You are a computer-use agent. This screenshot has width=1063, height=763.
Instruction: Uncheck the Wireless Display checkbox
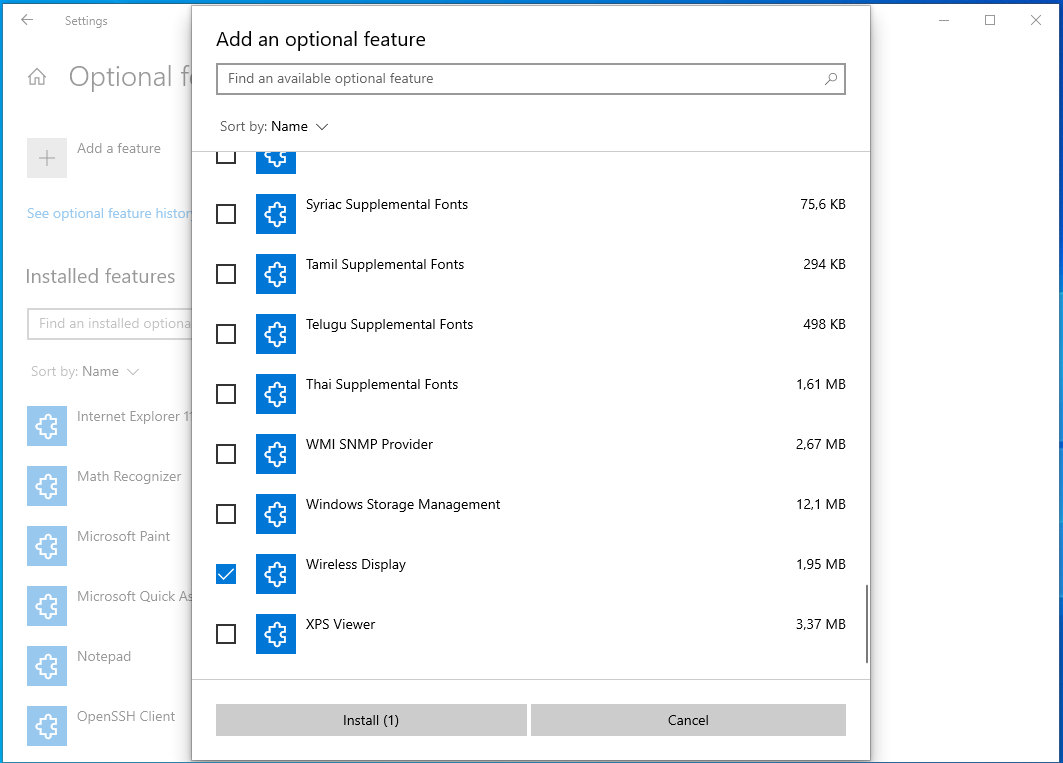(226, 574)
